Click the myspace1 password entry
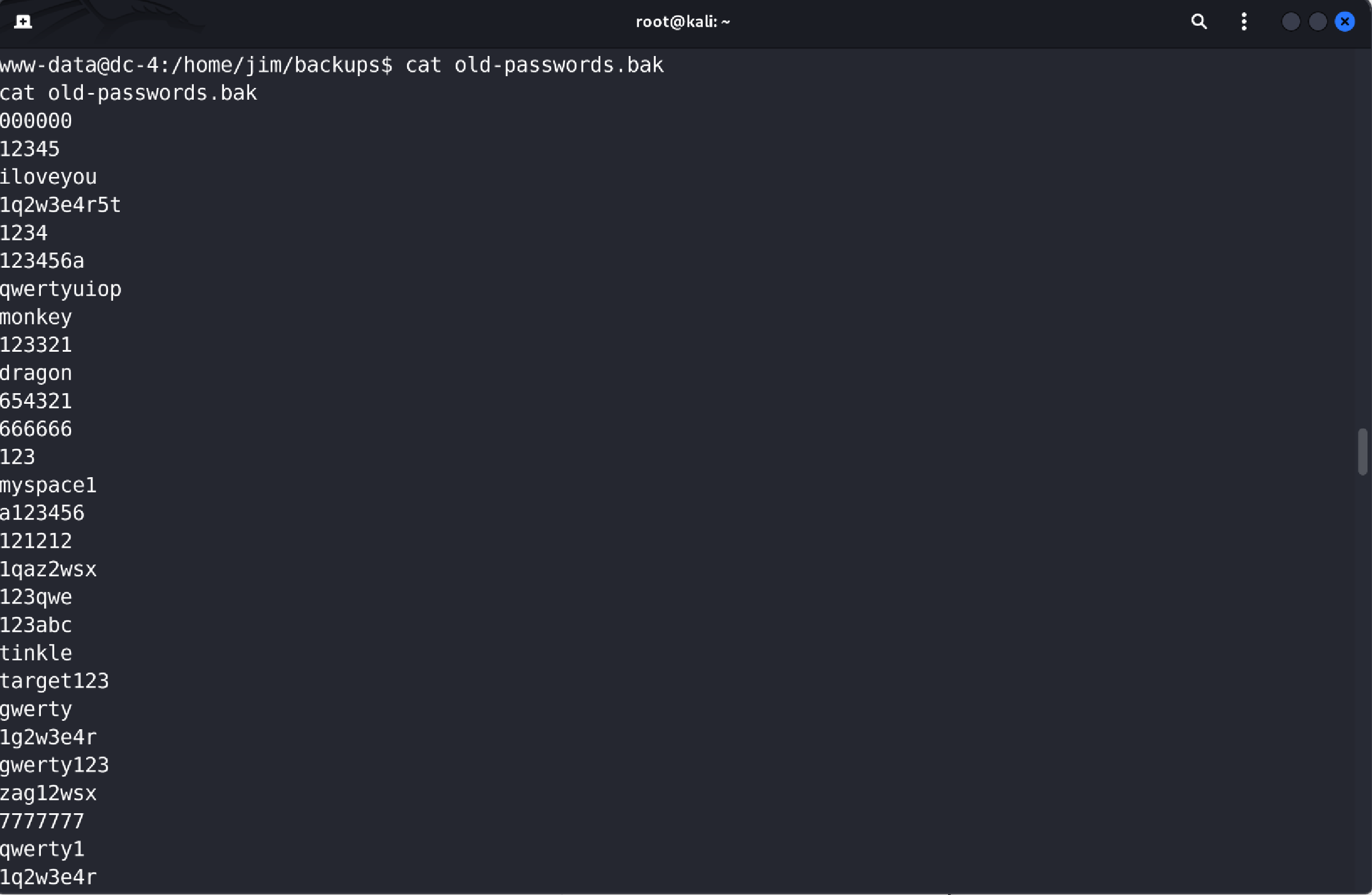Image resolution: width=1372 pixels, height=895 pixels. 48,485
